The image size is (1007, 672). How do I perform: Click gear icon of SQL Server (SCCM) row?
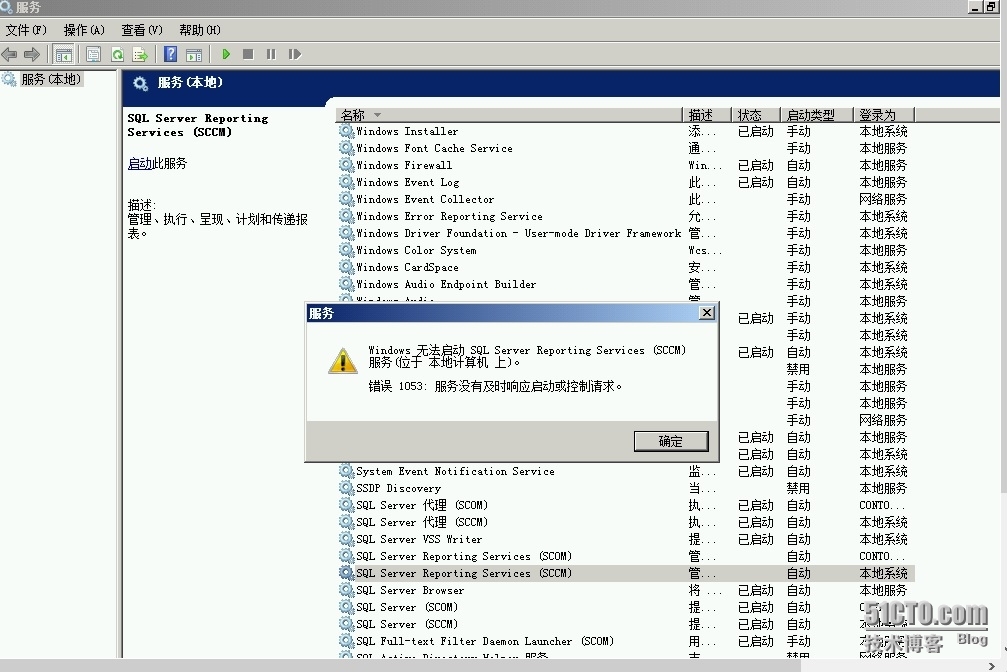pos(347,624)
